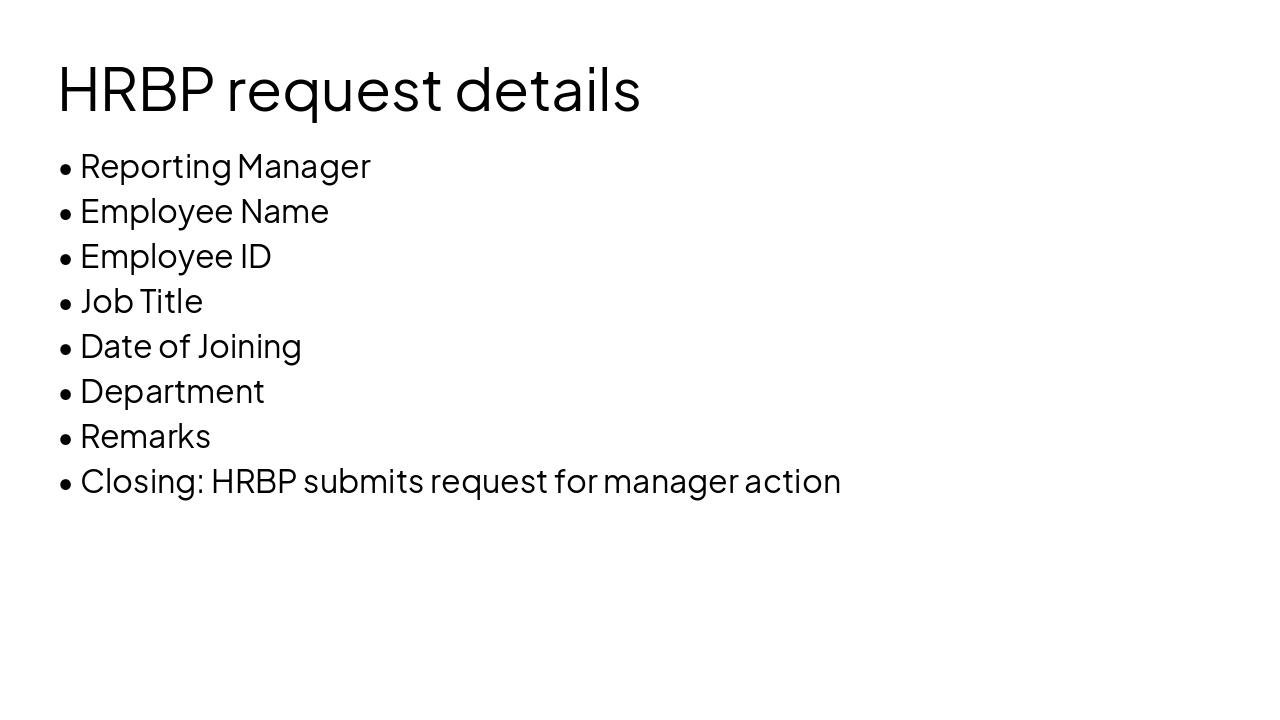Click the bullet dot before "Closing:" line
The image size is (1280, 720).
pyautogui.click(x=66, y=483)
